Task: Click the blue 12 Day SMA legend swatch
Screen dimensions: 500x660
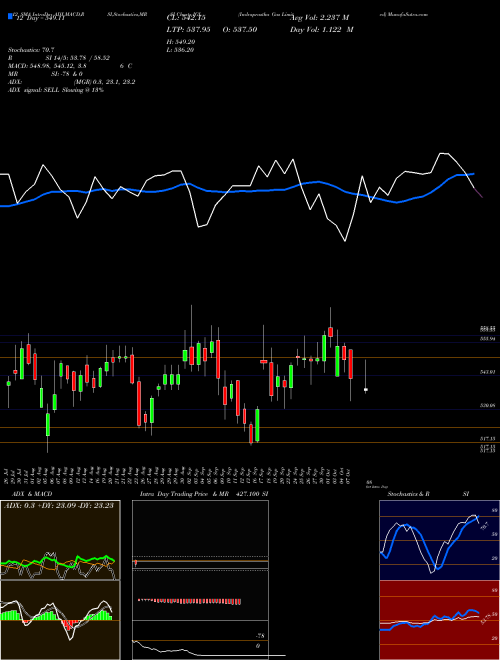Action: click(10, 17)
